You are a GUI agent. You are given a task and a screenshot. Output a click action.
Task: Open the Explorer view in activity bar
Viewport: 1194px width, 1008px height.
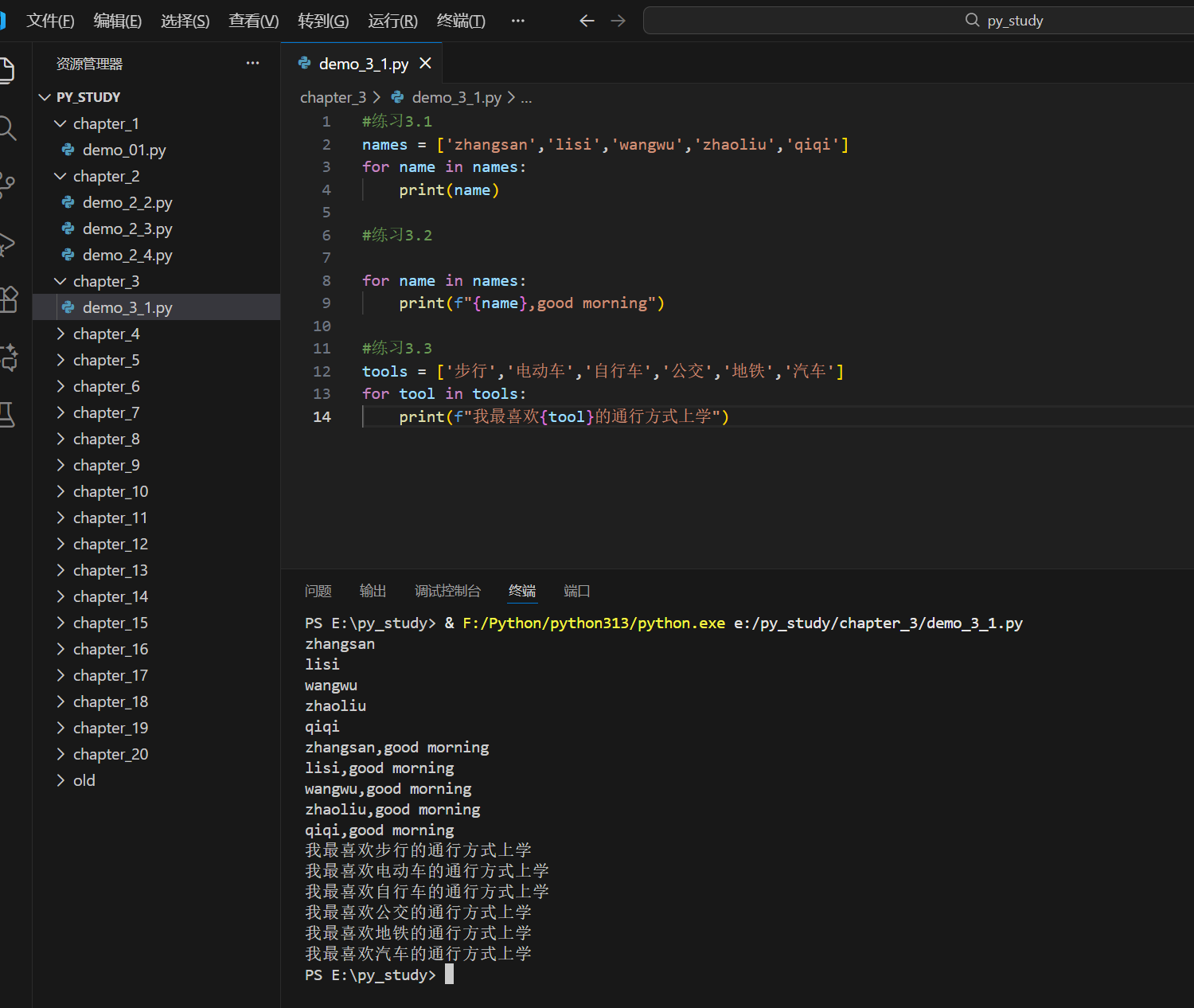(x=6, y=70)
